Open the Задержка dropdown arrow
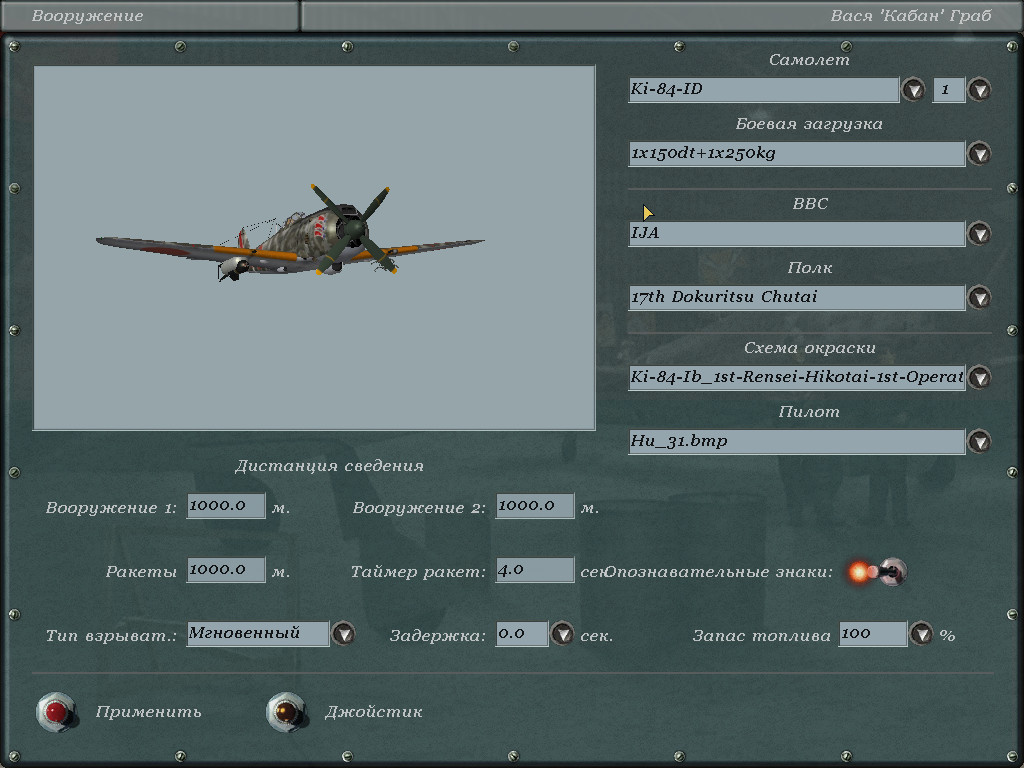The width and height of the screenshot is (1024, 768). (563, 634)
